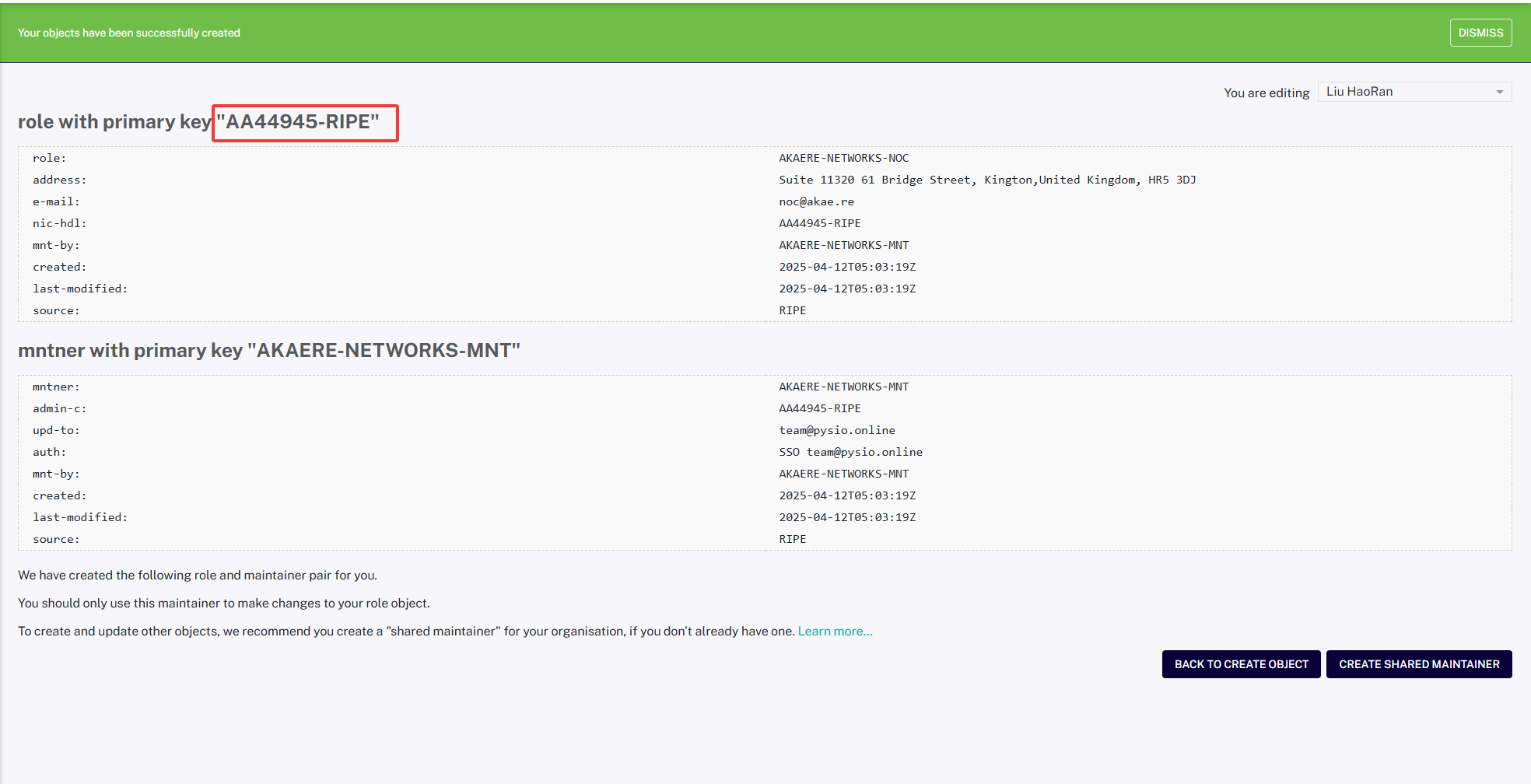Click the mntner "AKAERE-NETWORKS-MNT" heading
Image resolution: width=1531 pixels, height=784 pixels.
click(x=269, y=351)
